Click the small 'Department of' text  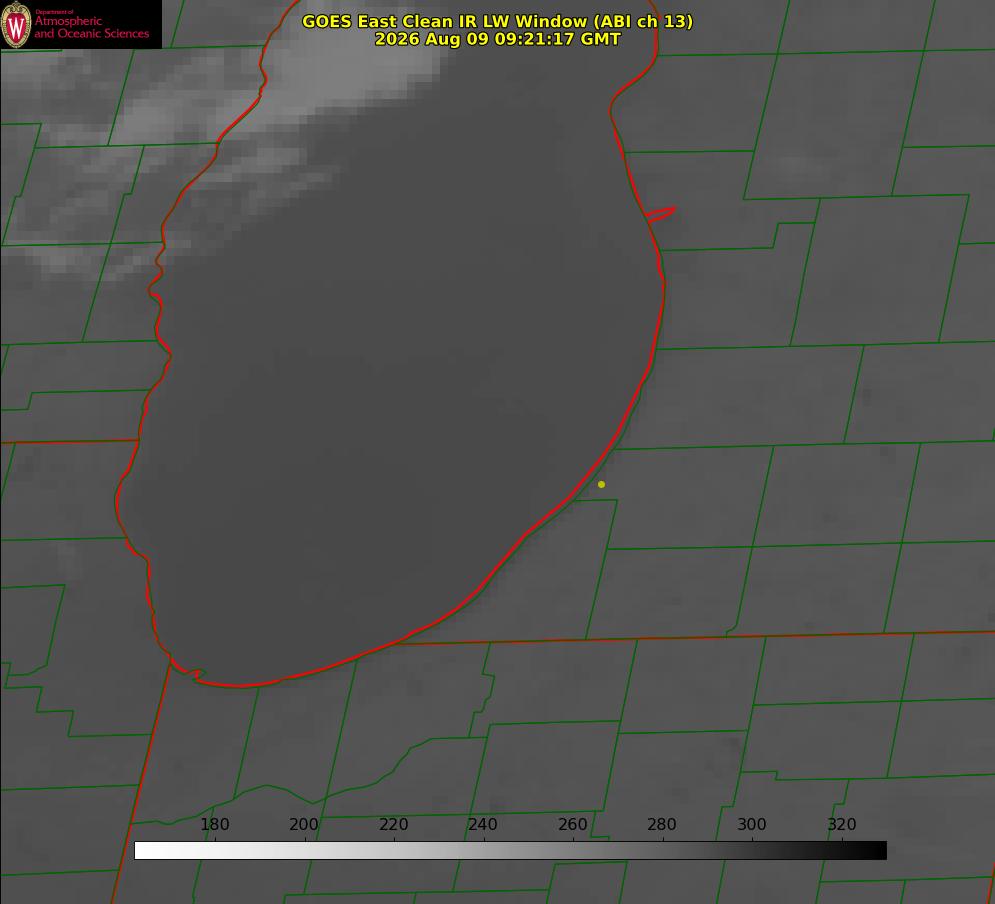click(54, 11)
